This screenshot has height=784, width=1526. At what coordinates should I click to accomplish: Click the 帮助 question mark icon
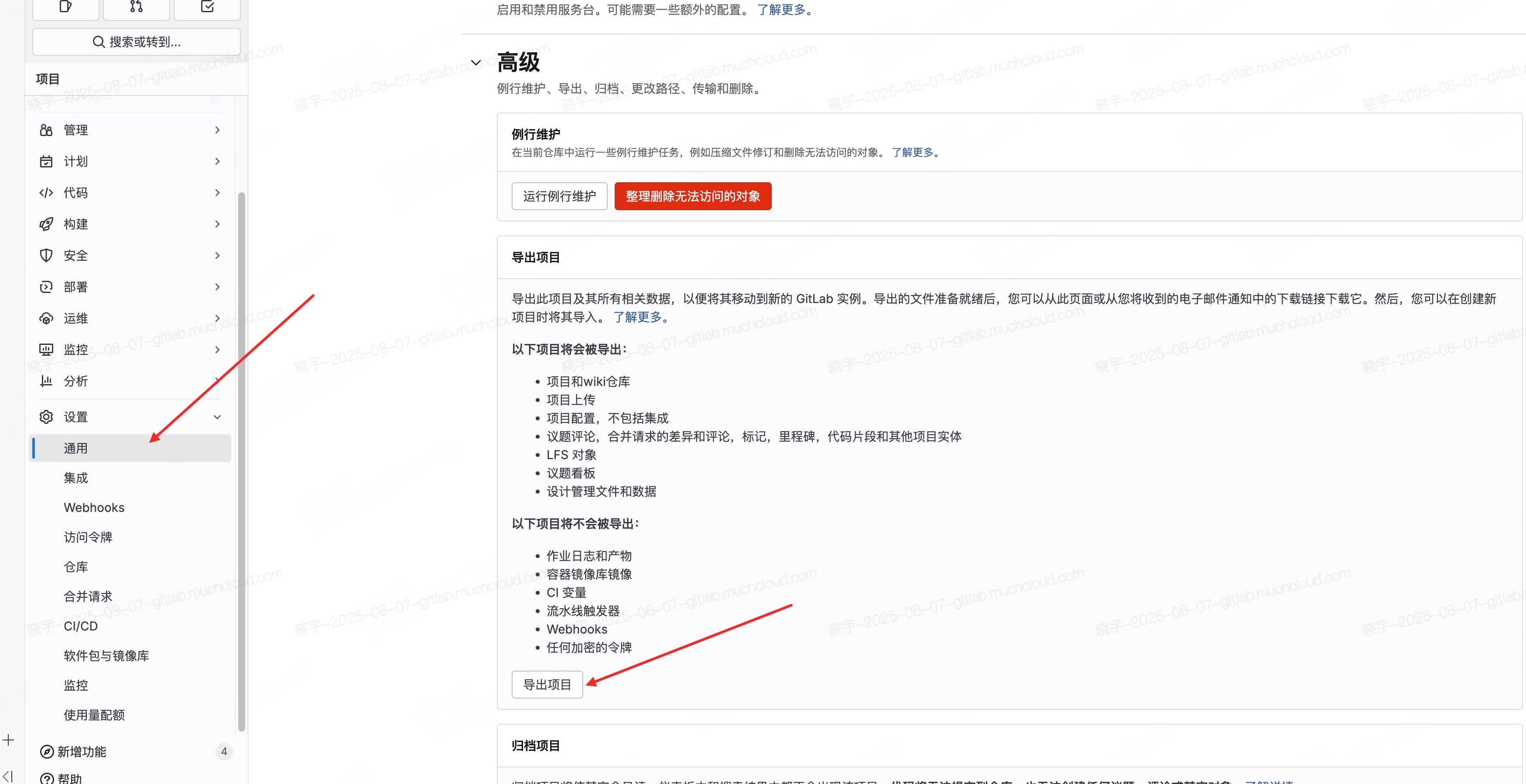coord(47,778)
